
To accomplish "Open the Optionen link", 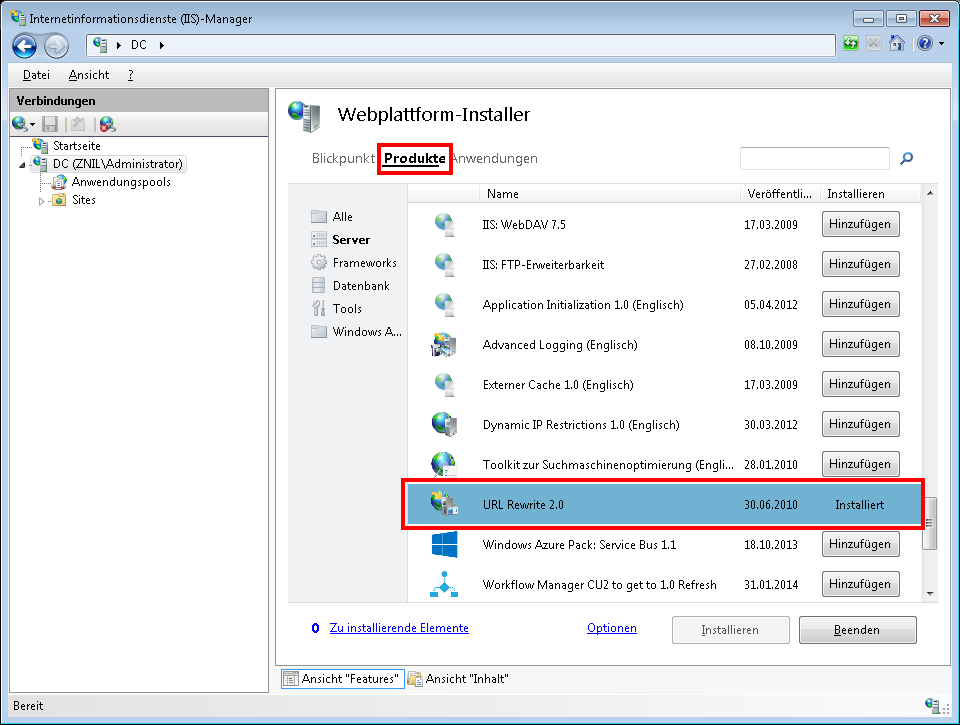I will click(612, 628).
